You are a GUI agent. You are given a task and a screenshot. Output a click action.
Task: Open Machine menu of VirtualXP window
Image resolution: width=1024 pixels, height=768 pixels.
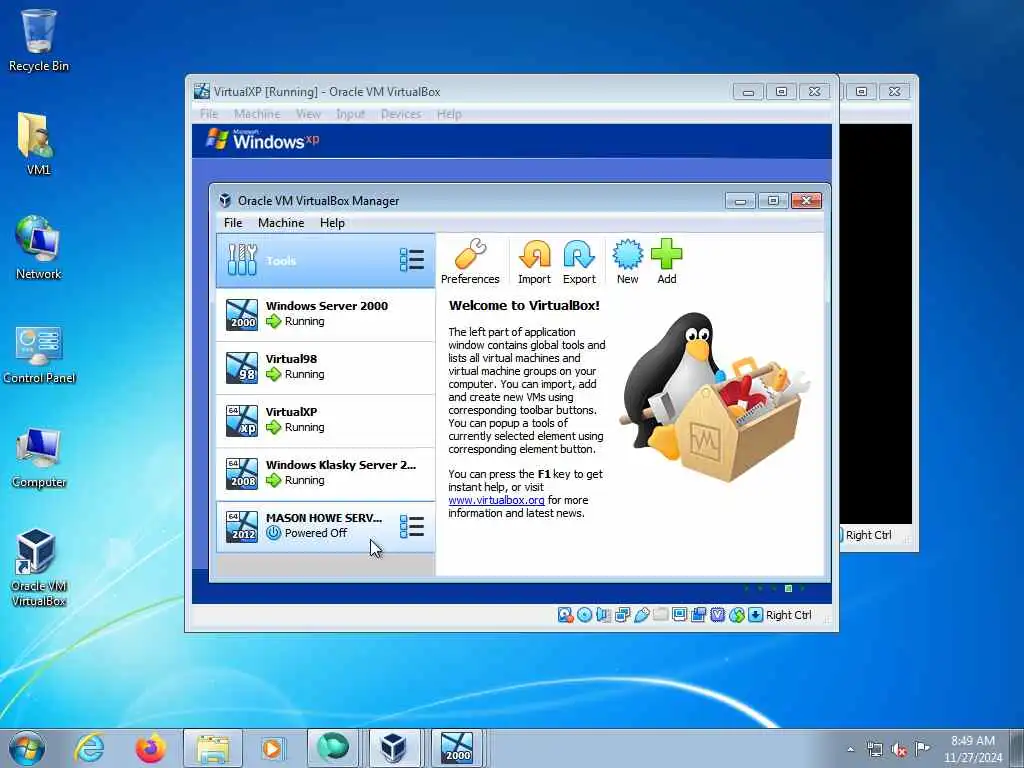(x=257, y=114)
